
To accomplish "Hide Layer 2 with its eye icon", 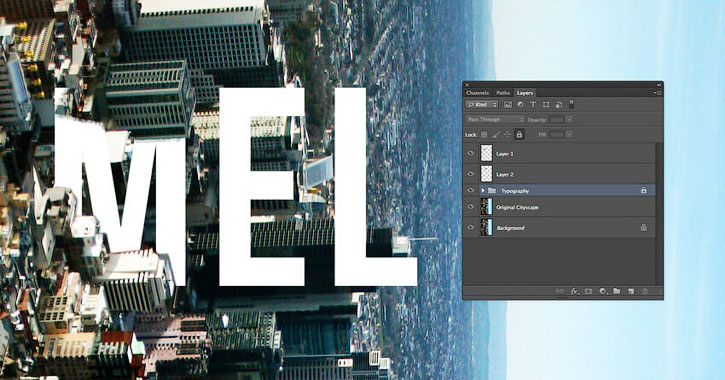I will tap(471, 174).
